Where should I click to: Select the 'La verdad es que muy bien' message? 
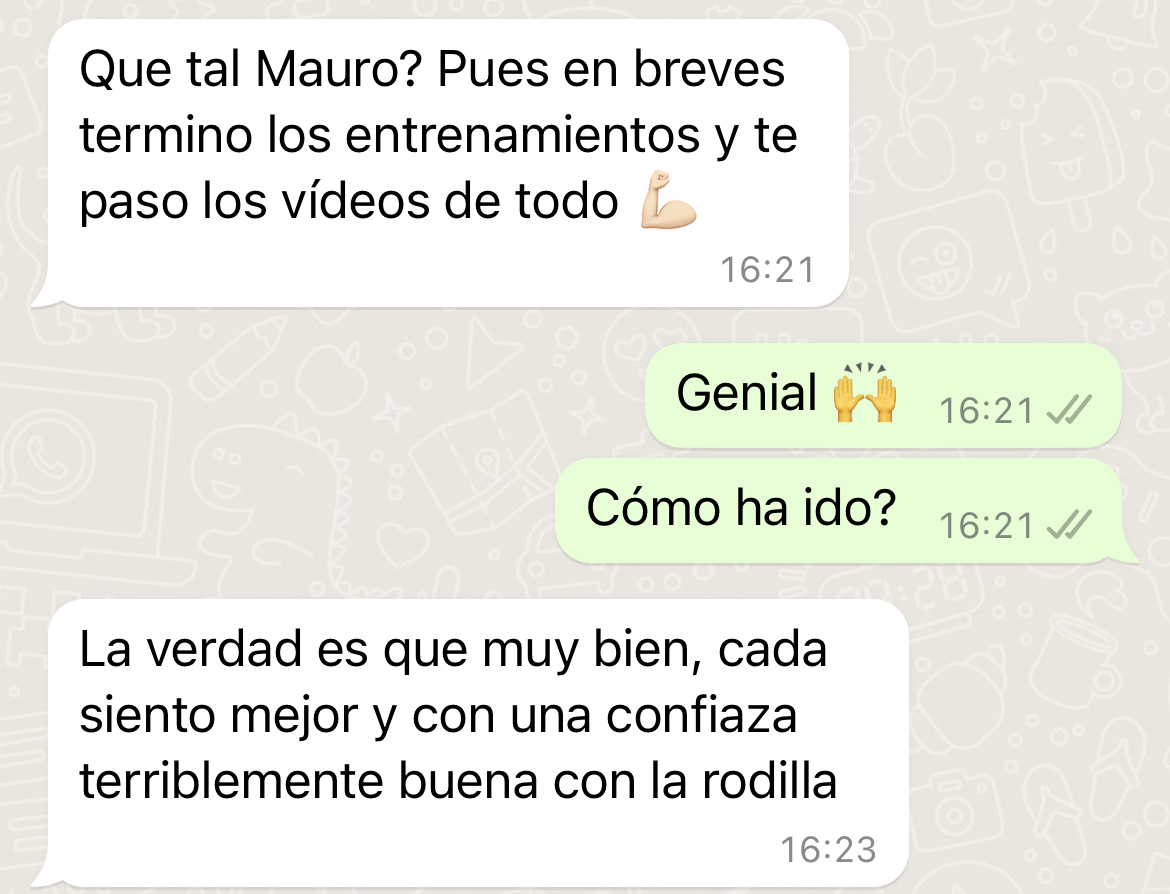pos(470,743)
